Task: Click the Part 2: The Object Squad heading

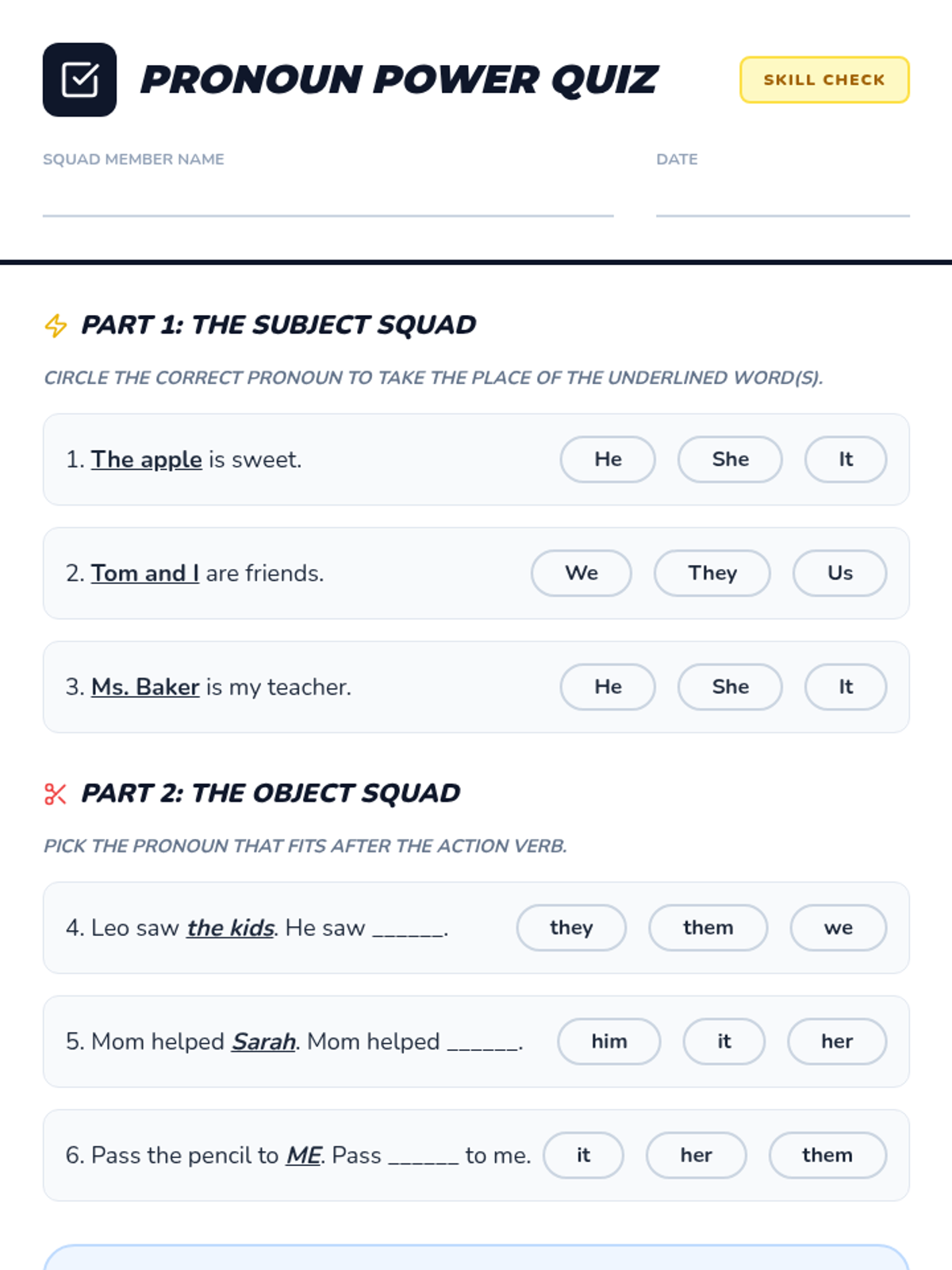Action: 271,794
